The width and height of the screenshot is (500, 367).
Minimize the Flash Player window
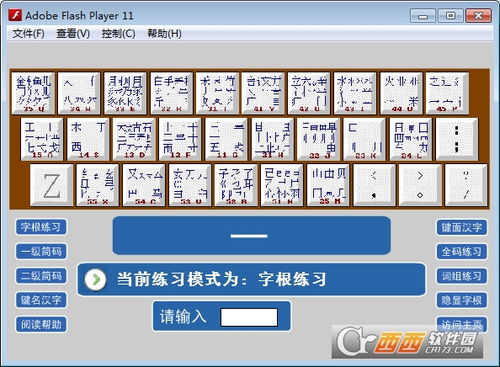423,16
